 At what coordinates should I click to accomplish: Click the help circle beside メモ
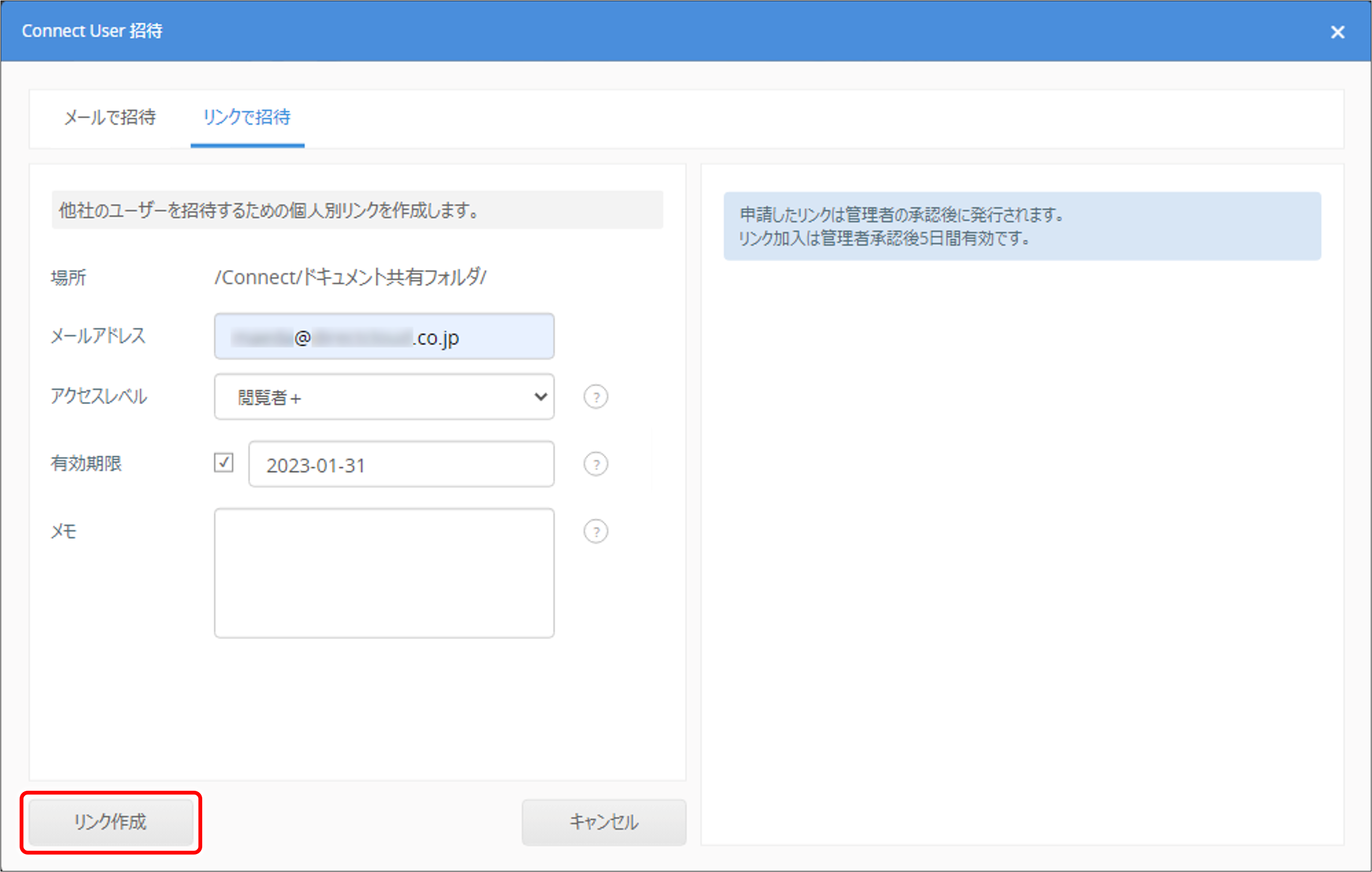596,531
